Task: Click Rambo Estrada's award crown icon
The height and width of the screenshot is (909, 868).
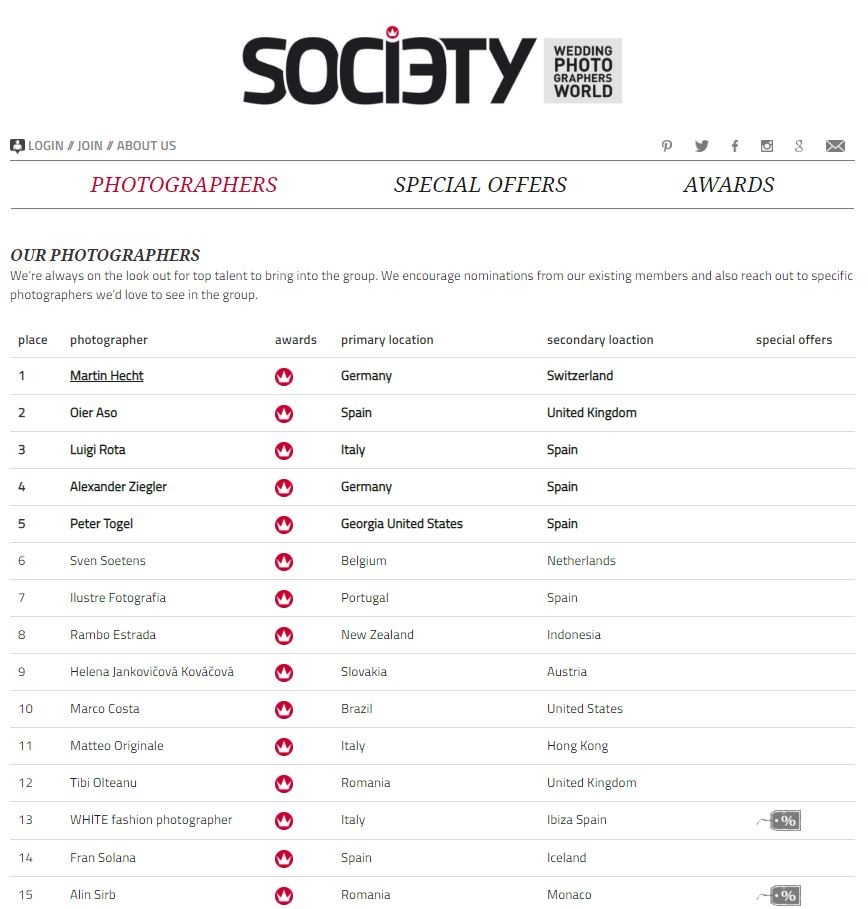Action: click(284, 636)
